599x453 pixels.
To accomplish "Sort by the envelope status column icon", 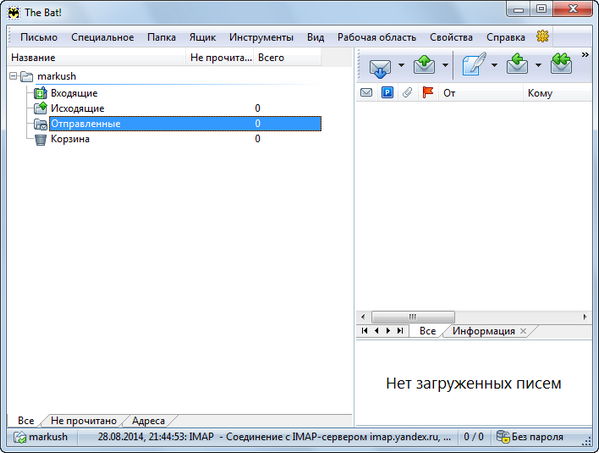I will click(366, 92).
